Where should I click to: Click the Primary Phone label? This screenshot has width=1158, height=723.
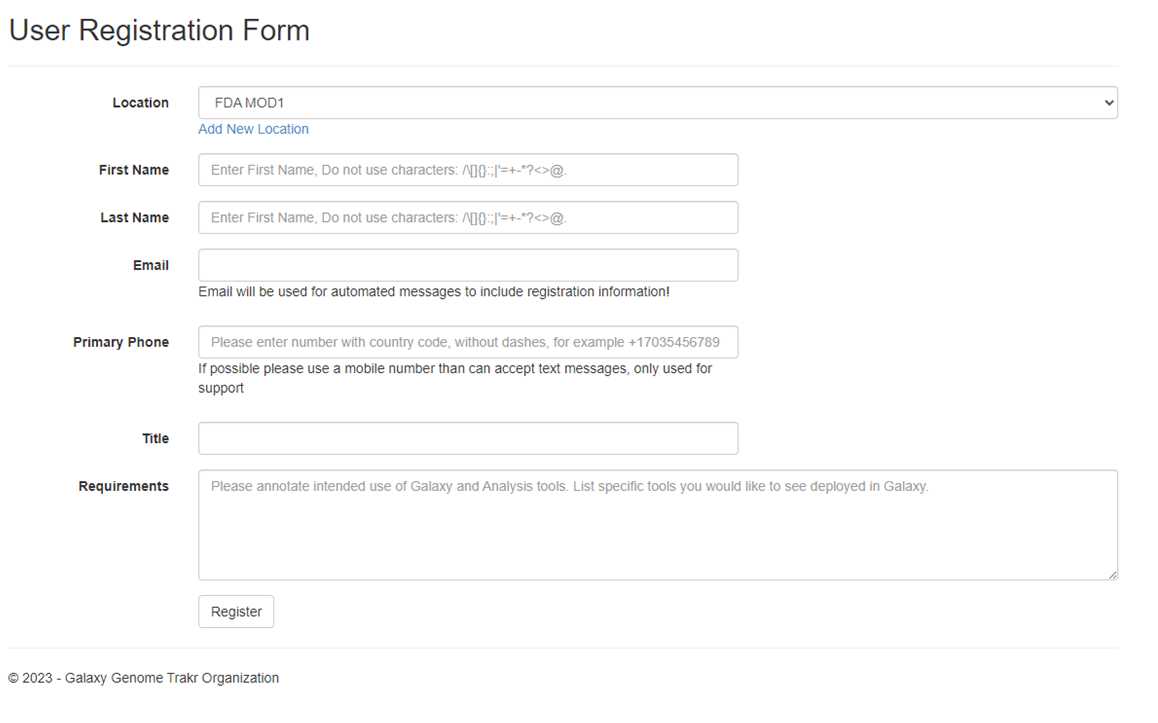121,342
